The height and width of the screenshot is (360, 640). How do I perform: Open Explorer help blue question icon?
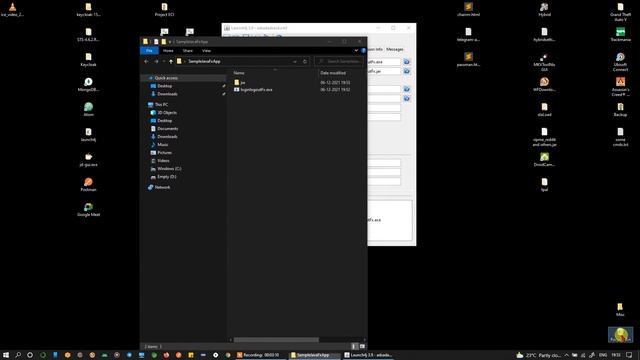pyautogui.click(x=363, y=51)
